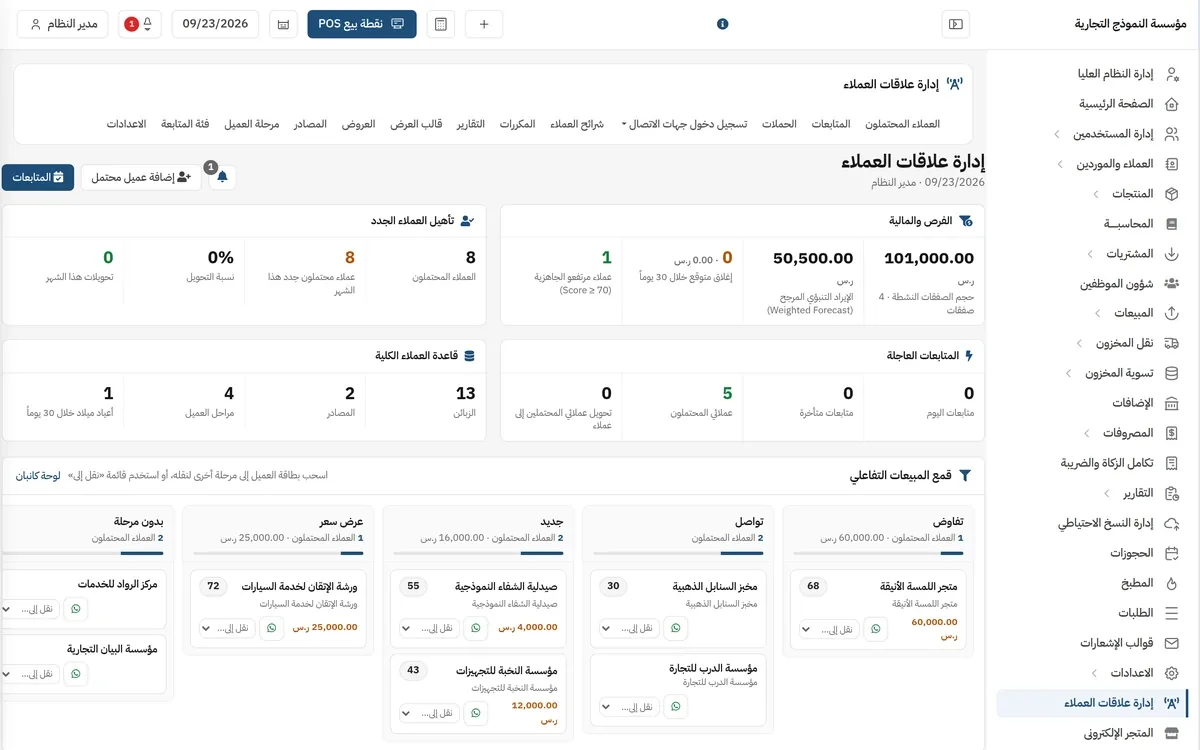Open نقل إلى dropdown on مخبز السنابل الذهبية card
The image size is (1200, 750).
pyautogui.click(x=629, y=629)
